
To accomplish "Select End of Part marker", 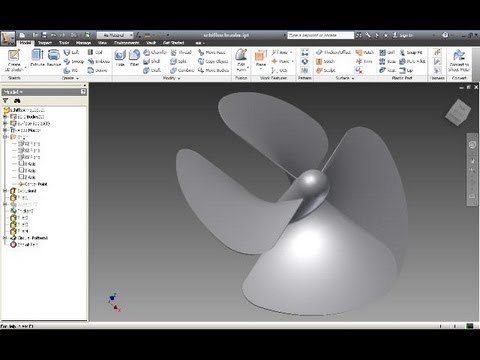I will click(x=24, y=245).
